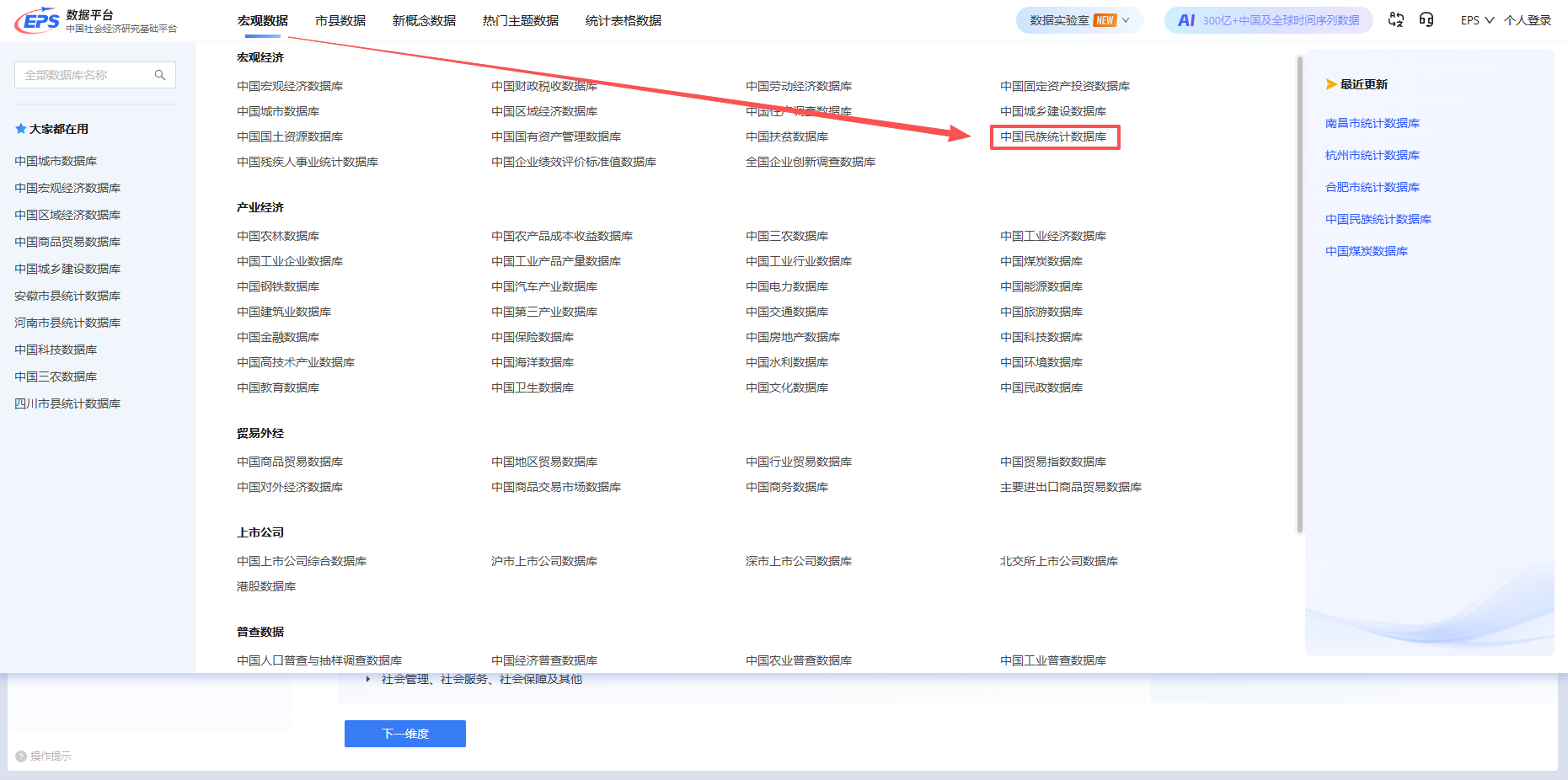Open the highlighted 中国民族统计数据库 link
The image size is (1568, 780).
point(1055,136)
